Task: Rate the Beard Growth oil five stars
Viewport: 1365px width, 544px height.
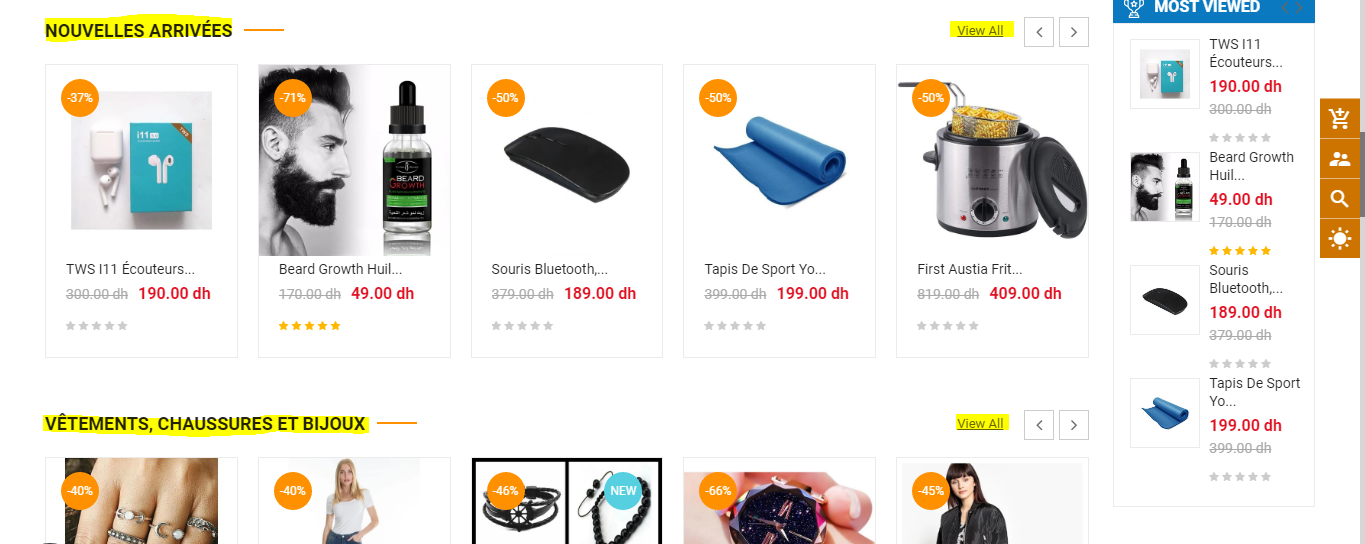Action: click(x=336, y=326)
